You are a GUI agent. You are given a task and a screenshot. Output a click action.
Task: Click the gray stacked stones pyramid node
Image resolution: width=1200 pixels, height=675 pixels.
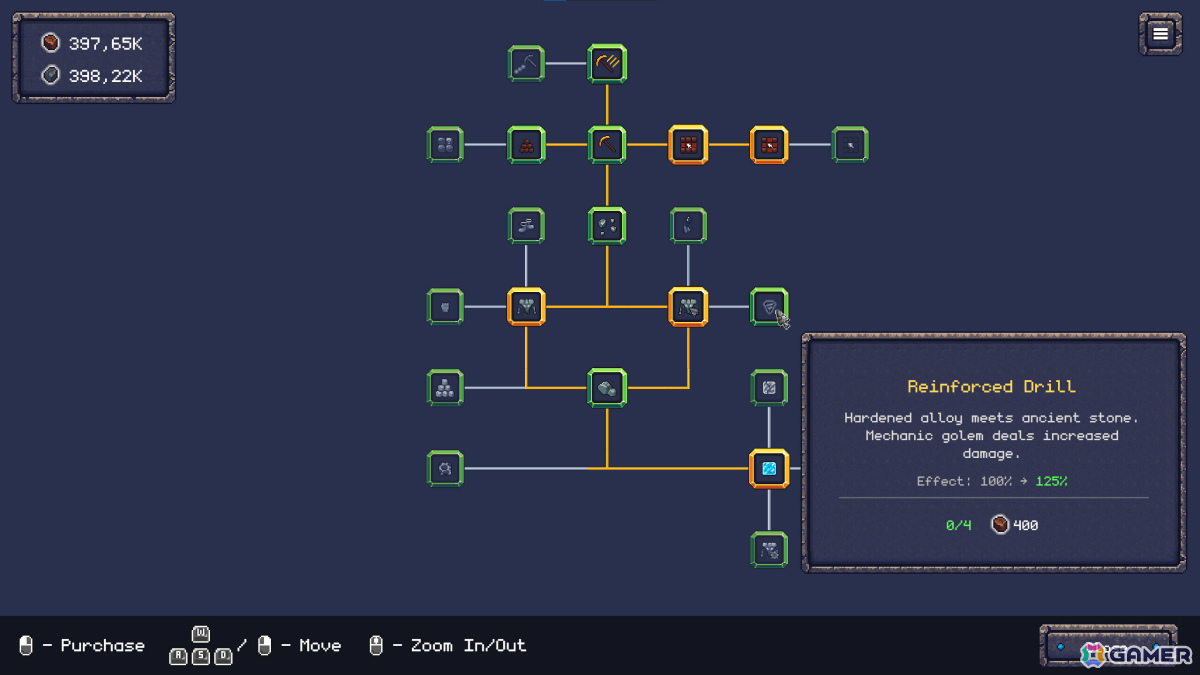coord(445,387)
